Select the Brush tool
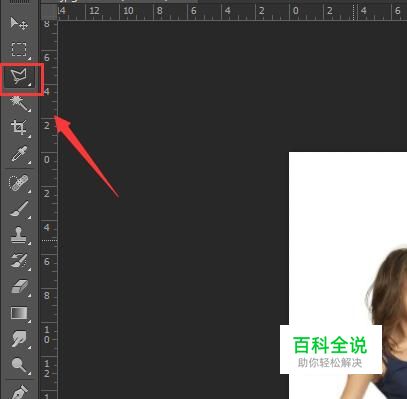This screenshot has height=399, width=407. (19, 209)
